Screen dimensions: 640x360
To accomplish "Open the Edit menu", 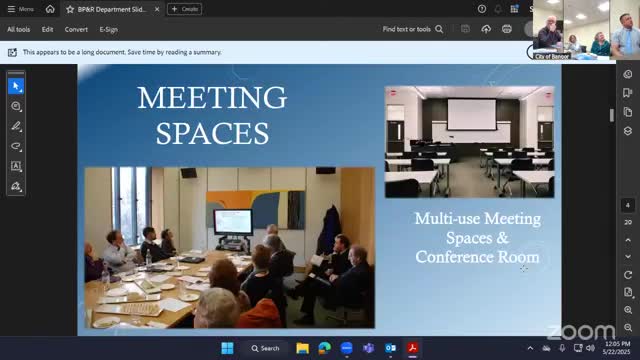I will tap(47, 29).
